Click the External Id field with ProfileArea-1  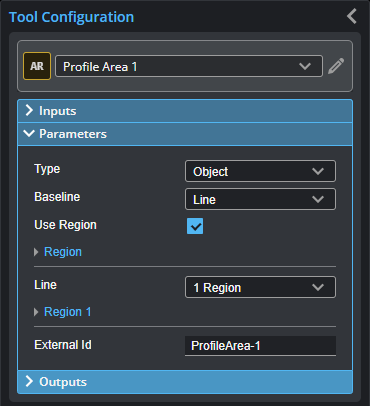tap(260, 346)
